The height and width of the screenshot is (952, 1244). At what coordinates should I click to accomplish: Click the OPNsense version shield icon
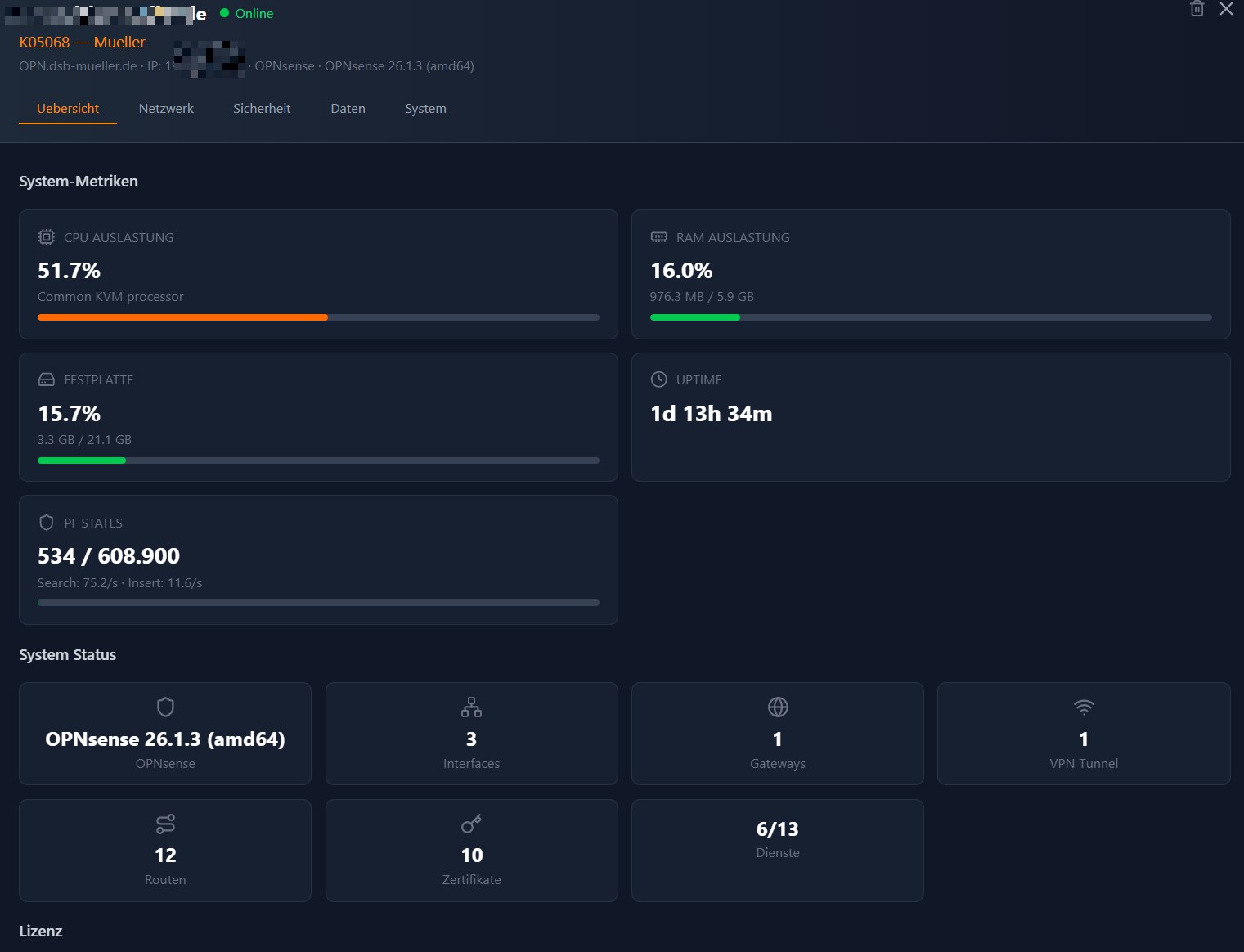[165, 707]
